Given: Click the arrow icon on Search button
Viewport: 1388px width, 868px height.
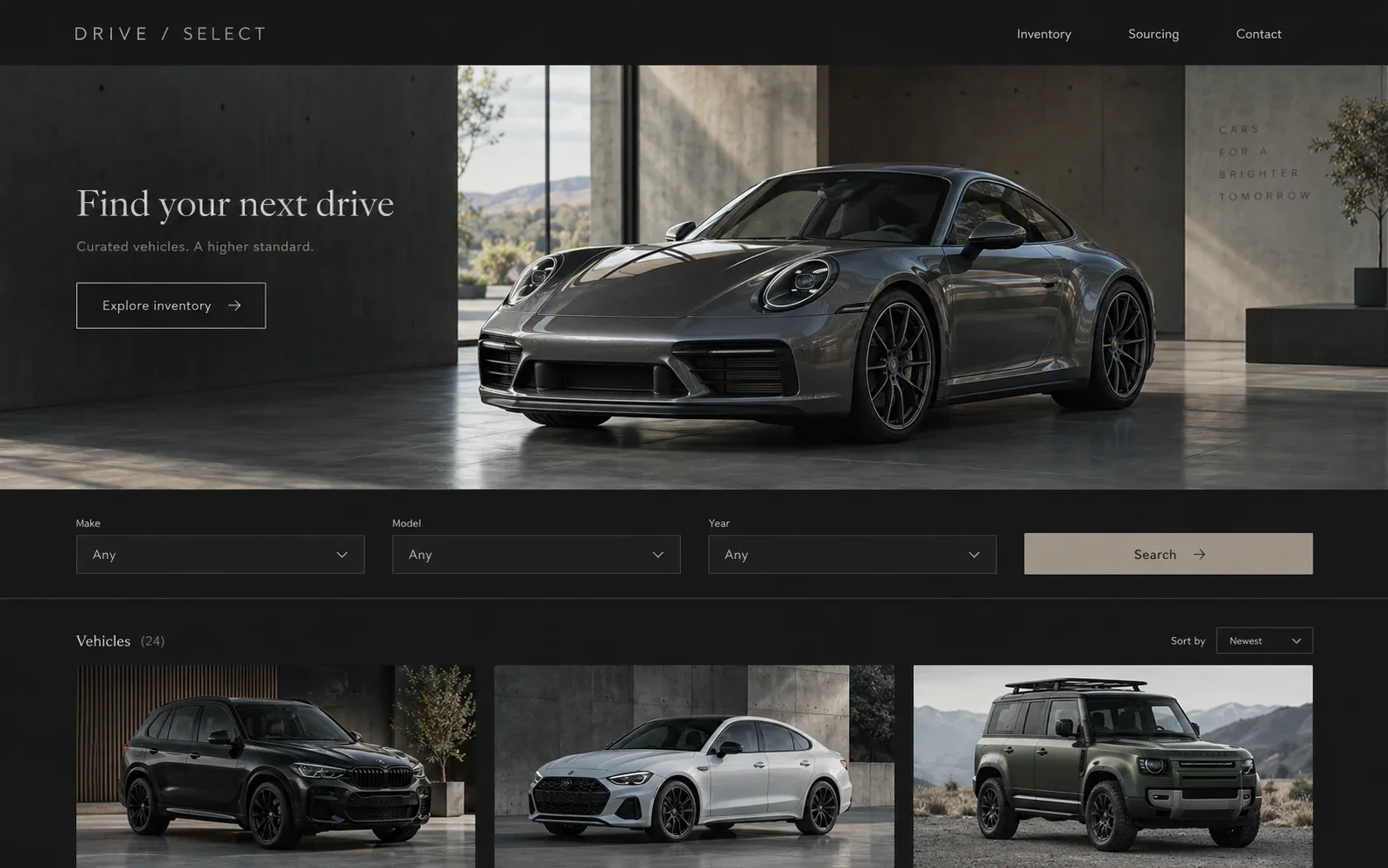Looking at the screenshot, I should 1200,555.
